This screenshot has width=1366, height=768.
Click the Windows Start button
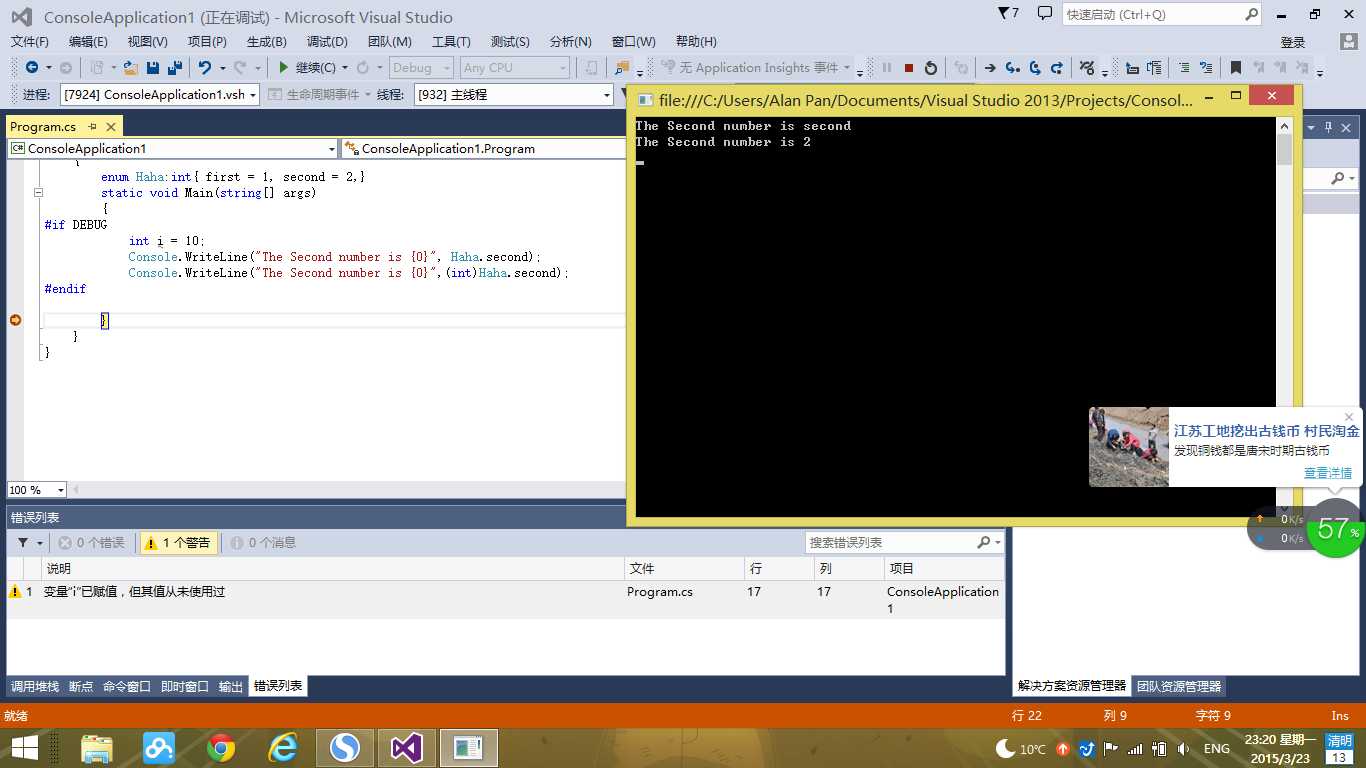click(24, 748)
